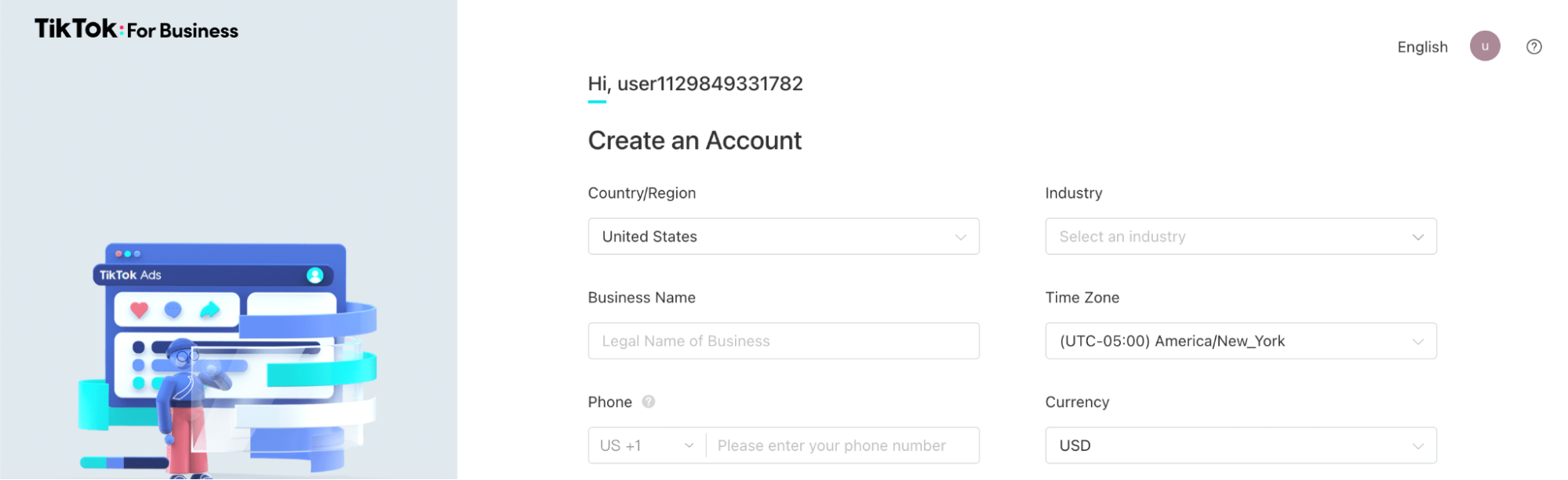Open the user avatar menu

(x=1484, y=46)
